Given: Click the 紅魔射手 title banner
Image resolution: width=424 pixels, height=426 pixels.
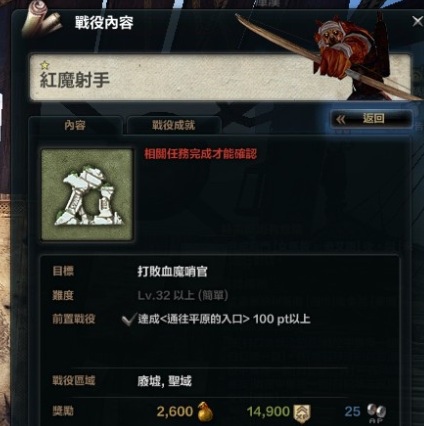Looking at the screenshot, I should (220, 77).
